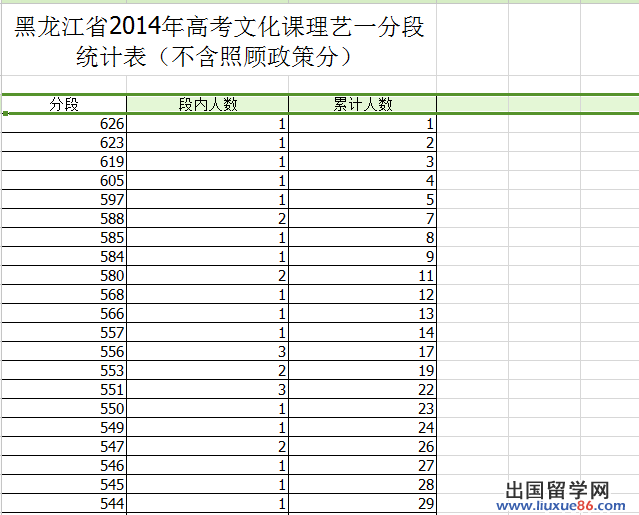
Task: Click 段内人数 cell in row 547
Action: tap(207, 447)
